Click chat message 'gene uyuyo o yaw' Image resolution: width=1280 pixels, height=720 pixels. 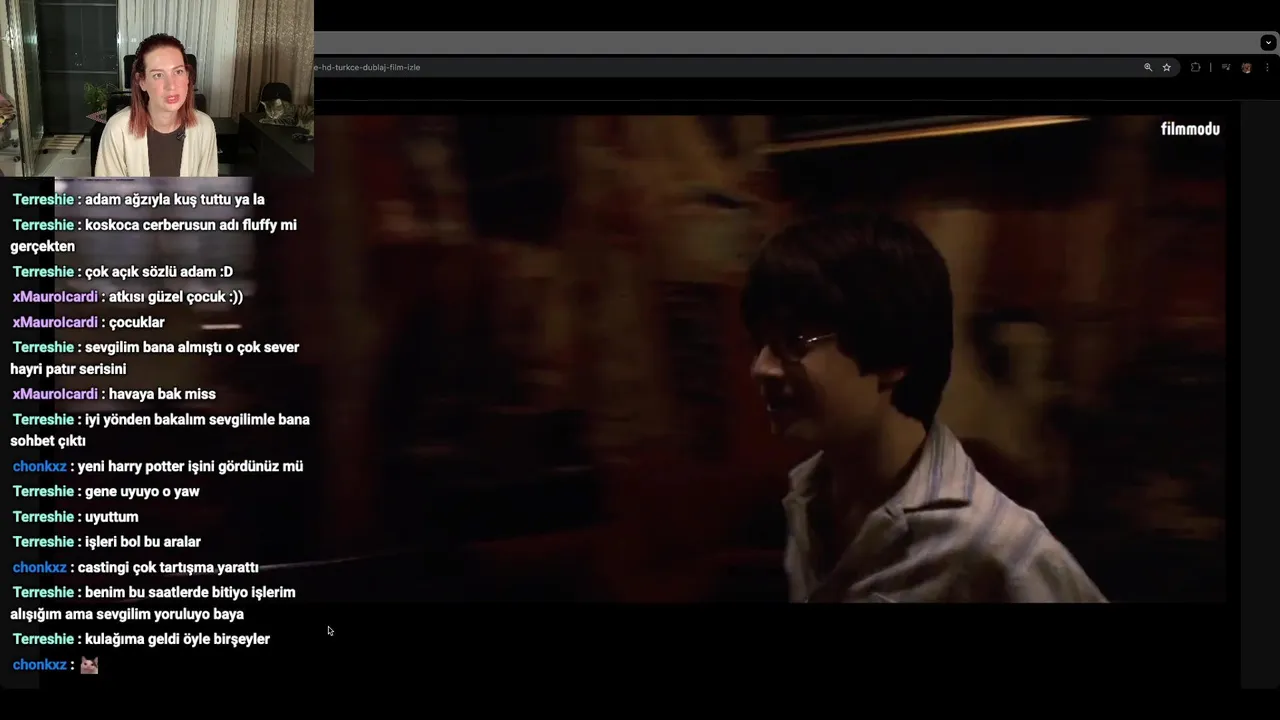pyautogui.click(x=142, y=491)
